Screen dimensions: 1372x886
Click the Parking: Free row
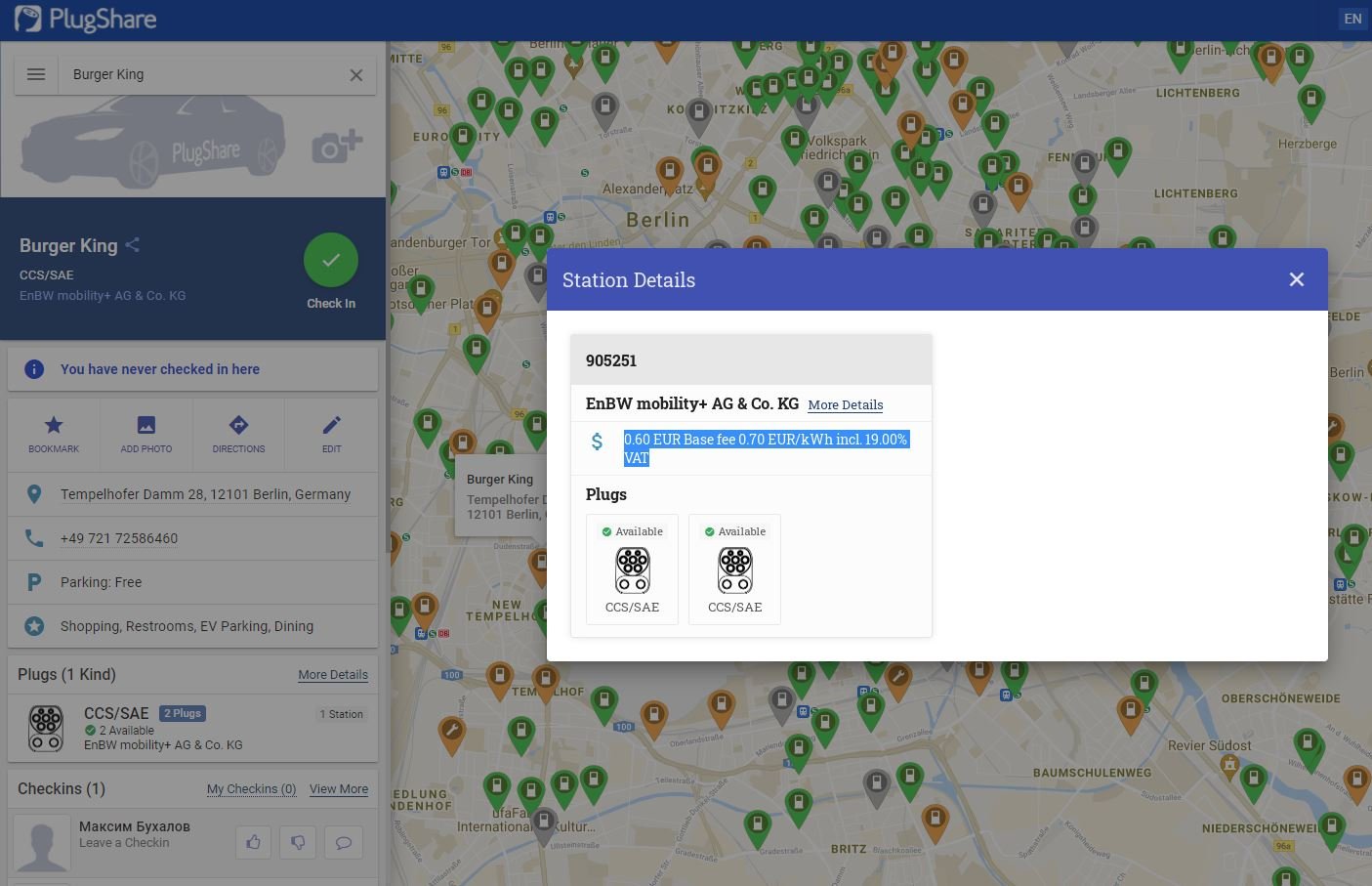192,582
